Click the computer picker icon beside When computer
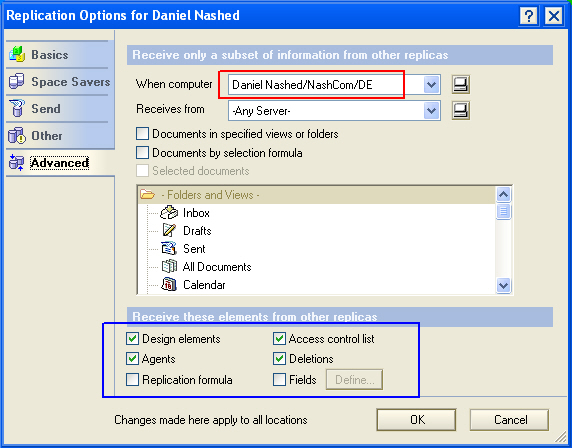Screen dimensions: 572x448 pos(461,85)
